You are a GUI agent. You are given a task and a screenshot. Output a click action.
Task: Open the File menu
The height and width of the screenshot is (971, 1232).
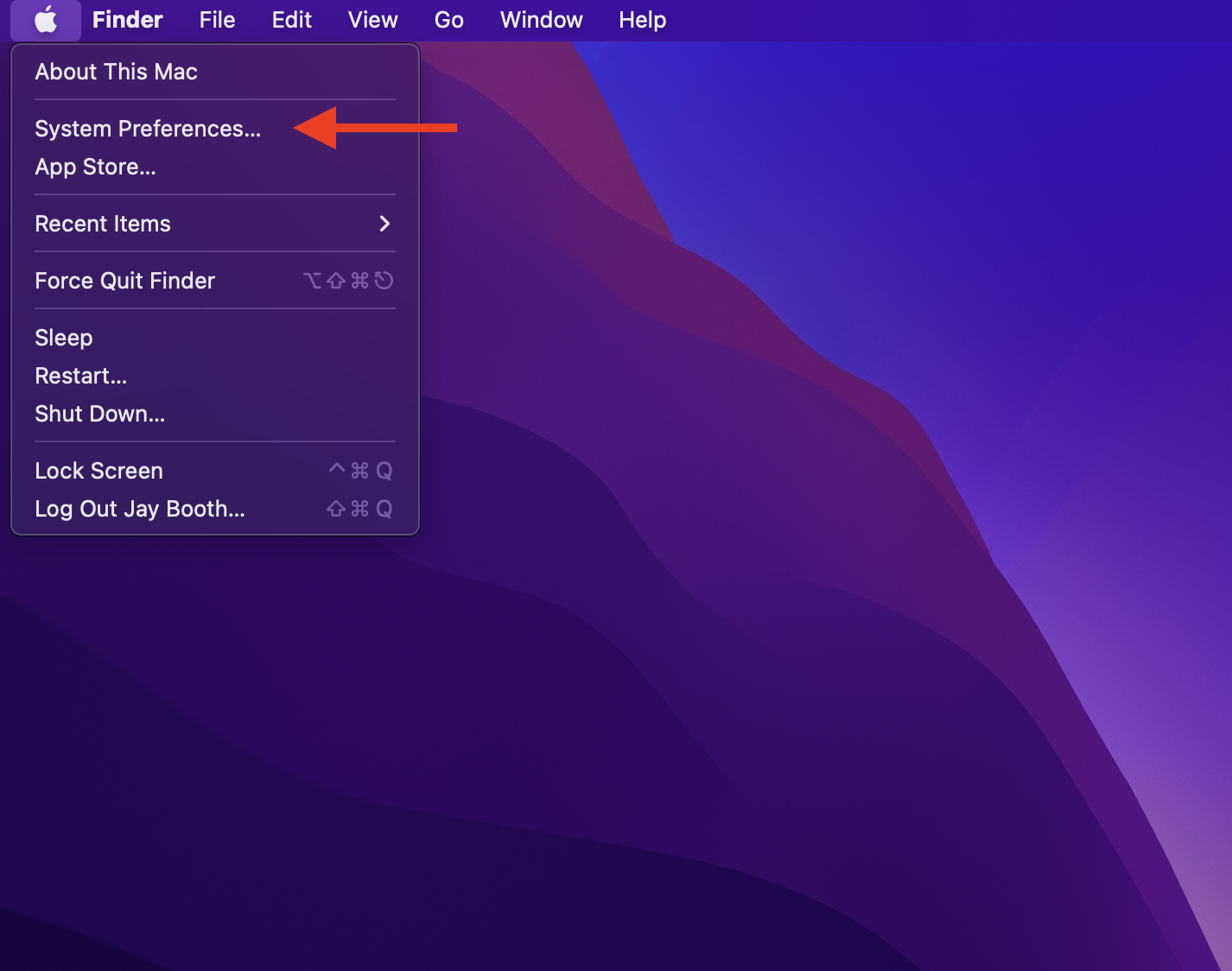tap(216, 20)
